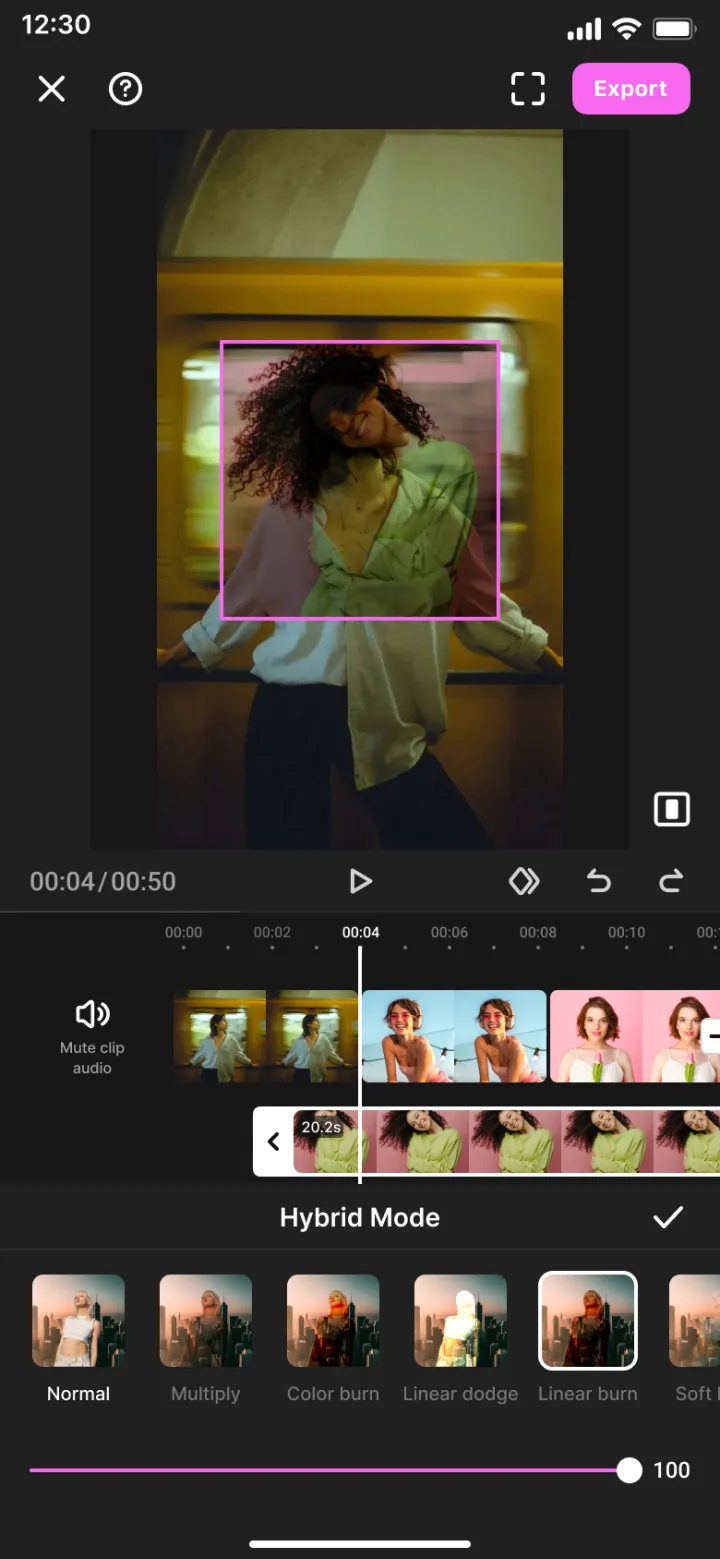Apply the Linear dodge blend mode

[x=460, y=1338]
